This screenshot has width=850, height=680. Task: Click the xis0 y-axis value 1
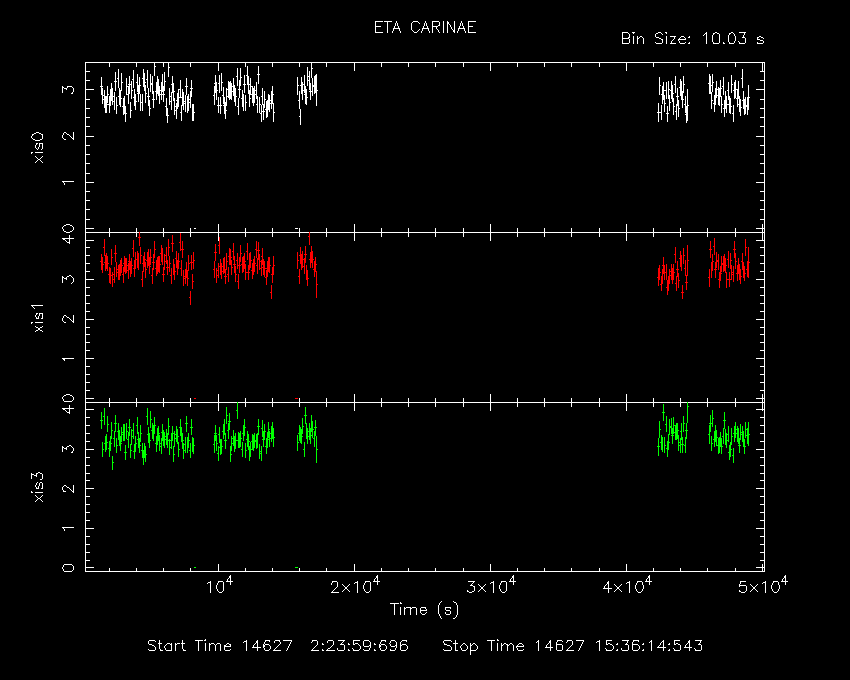coord(69,182)
